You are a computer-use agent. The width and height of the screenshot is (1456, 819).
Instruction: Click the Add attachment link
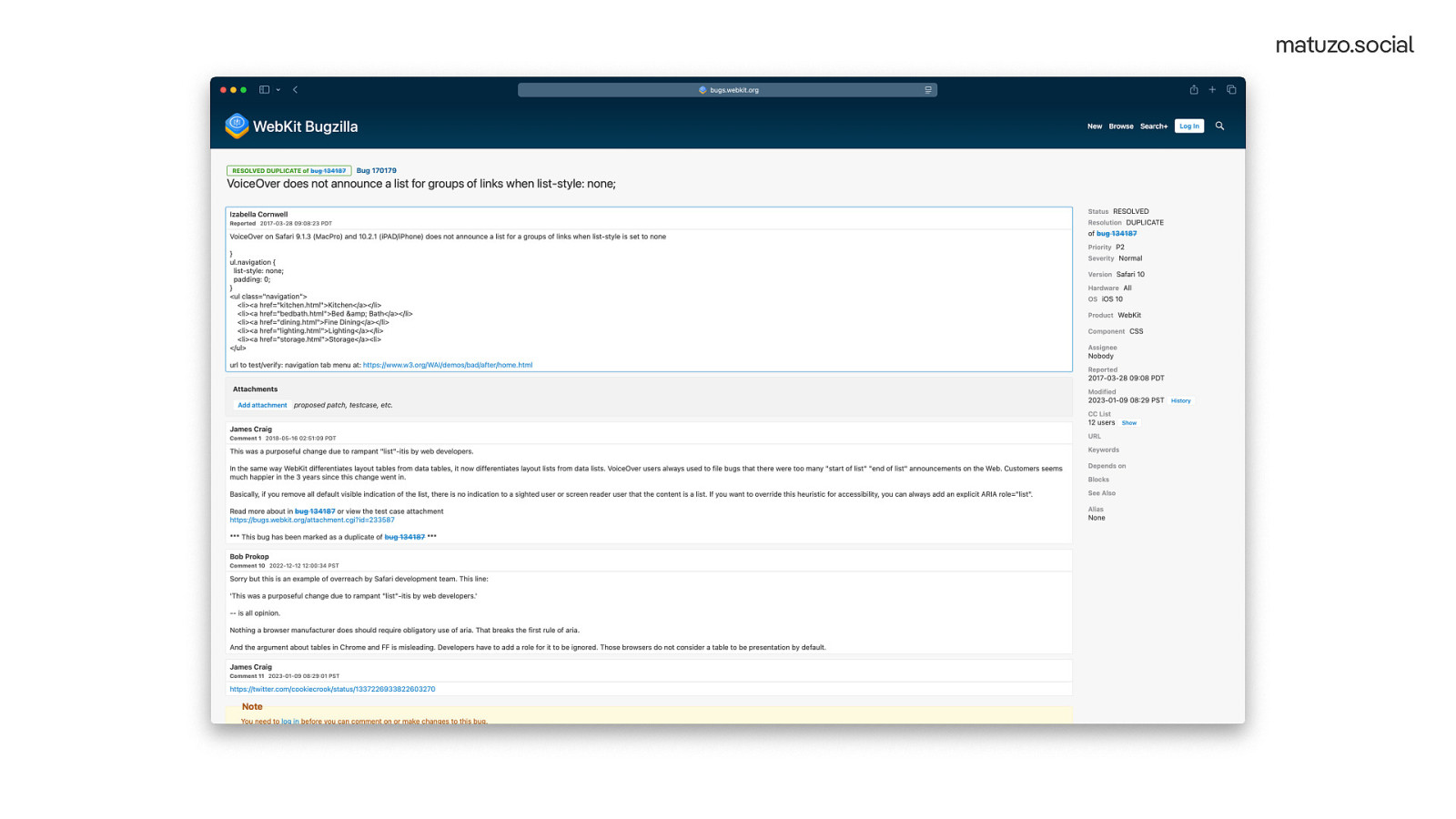(262, 405)
